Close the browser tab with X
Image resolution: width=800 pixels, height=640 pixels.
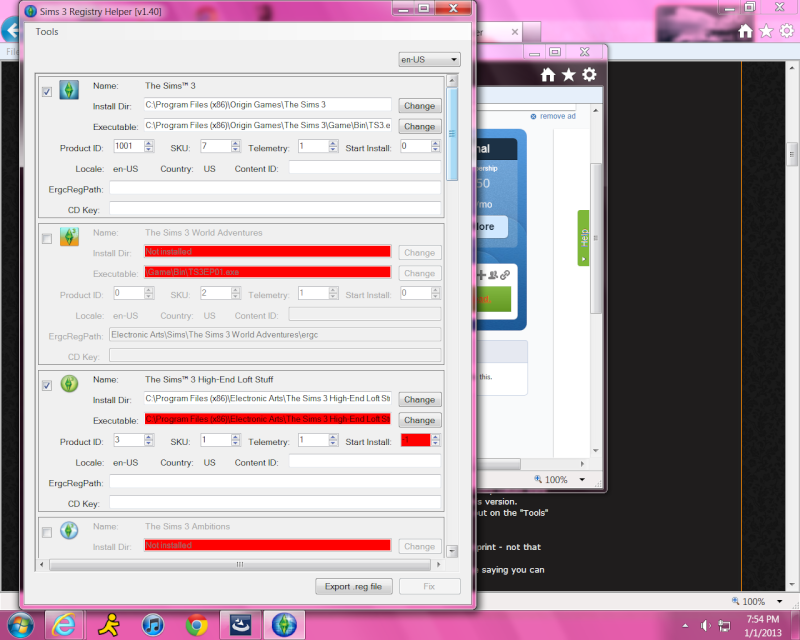(515, 32)
